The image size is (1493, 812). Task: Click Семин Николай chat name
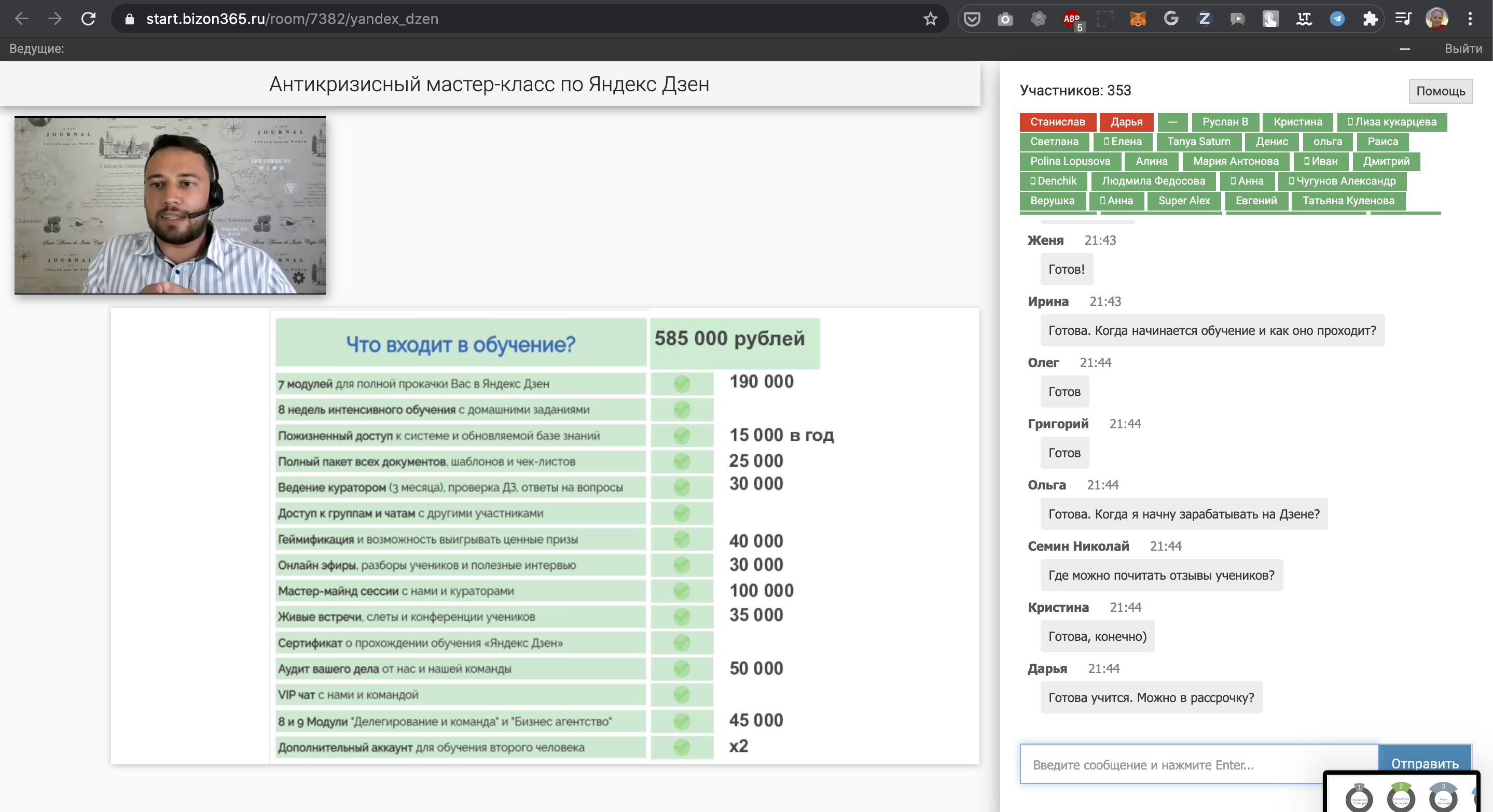pos(1078,546)
